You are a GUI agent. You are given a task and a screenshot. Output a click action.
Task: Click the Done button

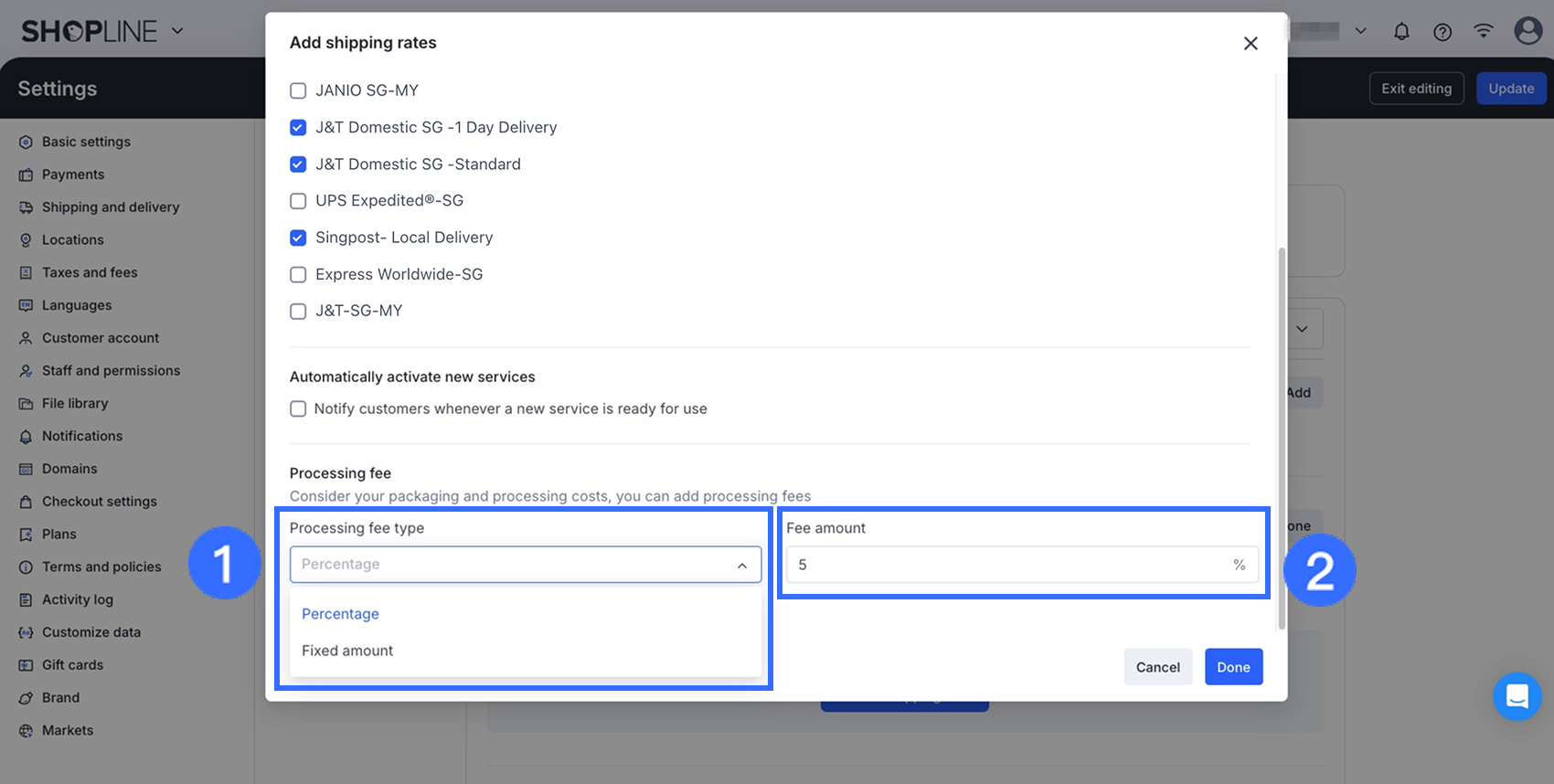click(x=1234, y=667)
